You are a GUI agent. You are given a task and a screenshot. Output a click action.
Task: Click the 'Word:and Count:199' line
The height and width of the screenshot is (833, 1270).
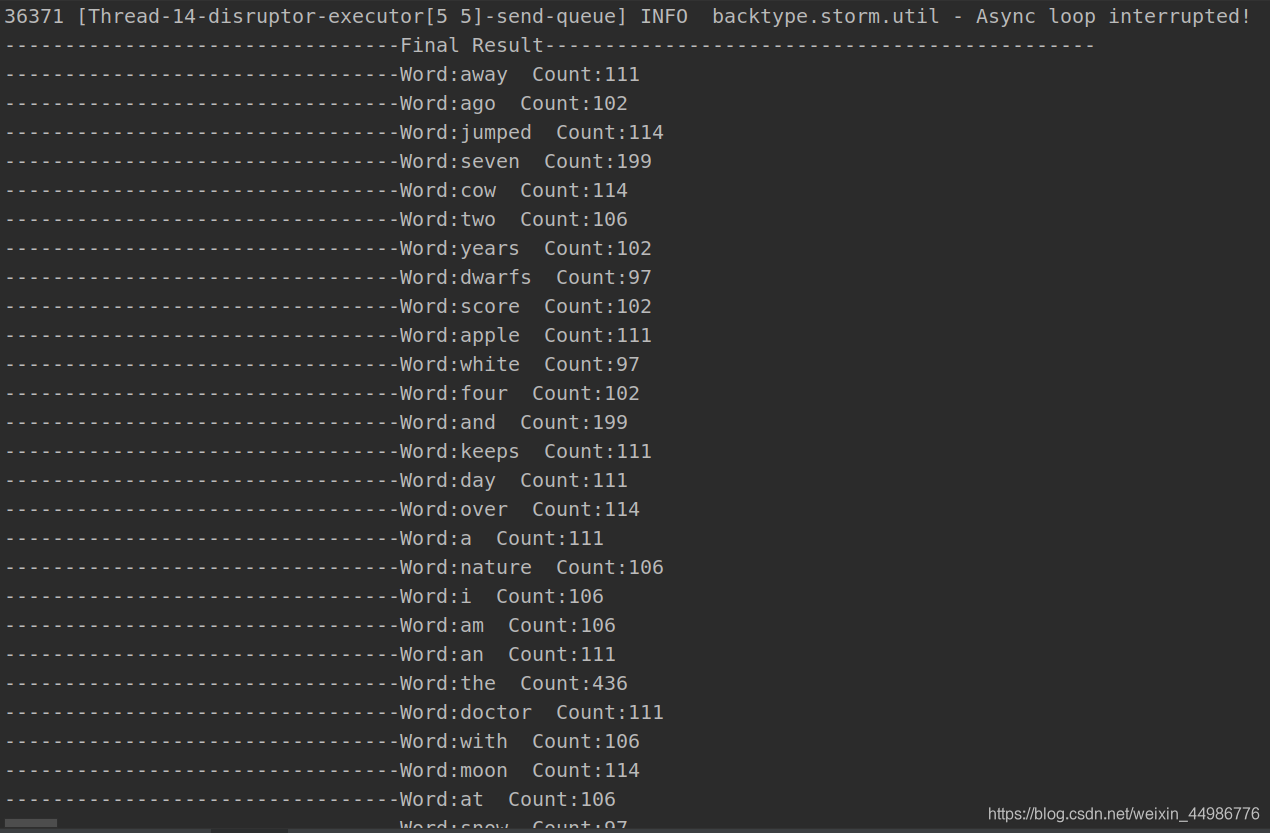click(315, 422)
